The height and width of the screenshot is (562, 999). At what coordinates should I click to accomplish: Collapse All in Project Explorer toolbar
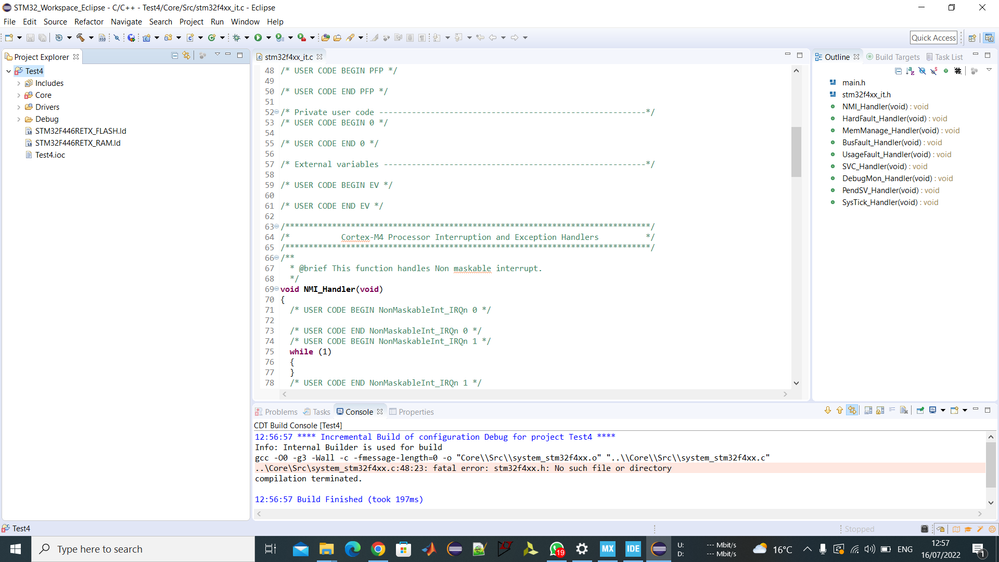[175, 56]
